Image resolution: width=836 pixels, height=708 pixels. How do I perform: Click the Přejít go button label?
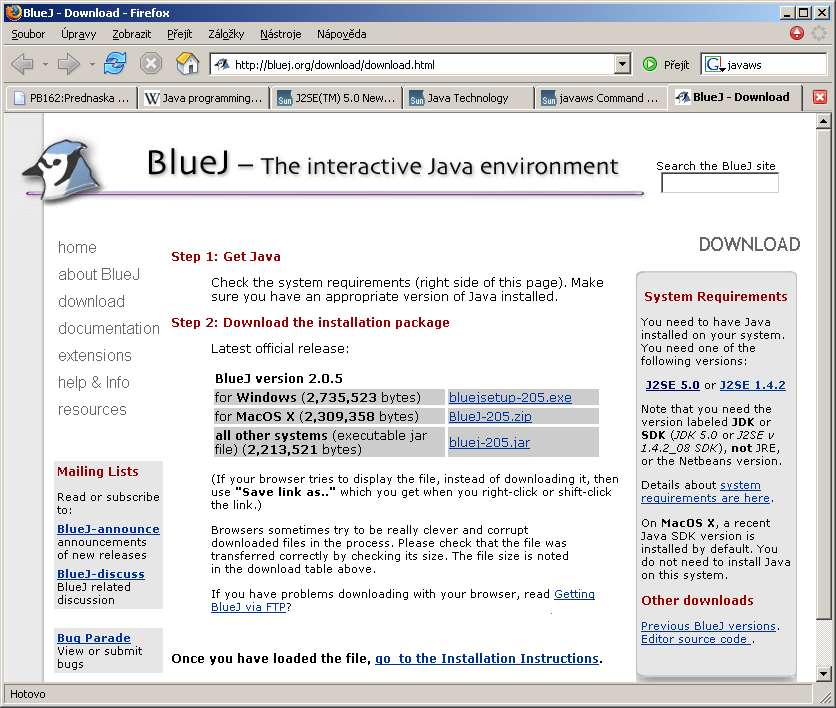(x=677, y=65)
